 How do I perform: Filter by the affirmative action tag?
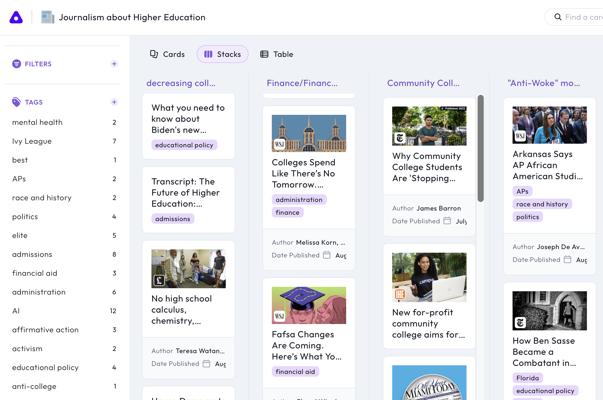tap(45, 330)
